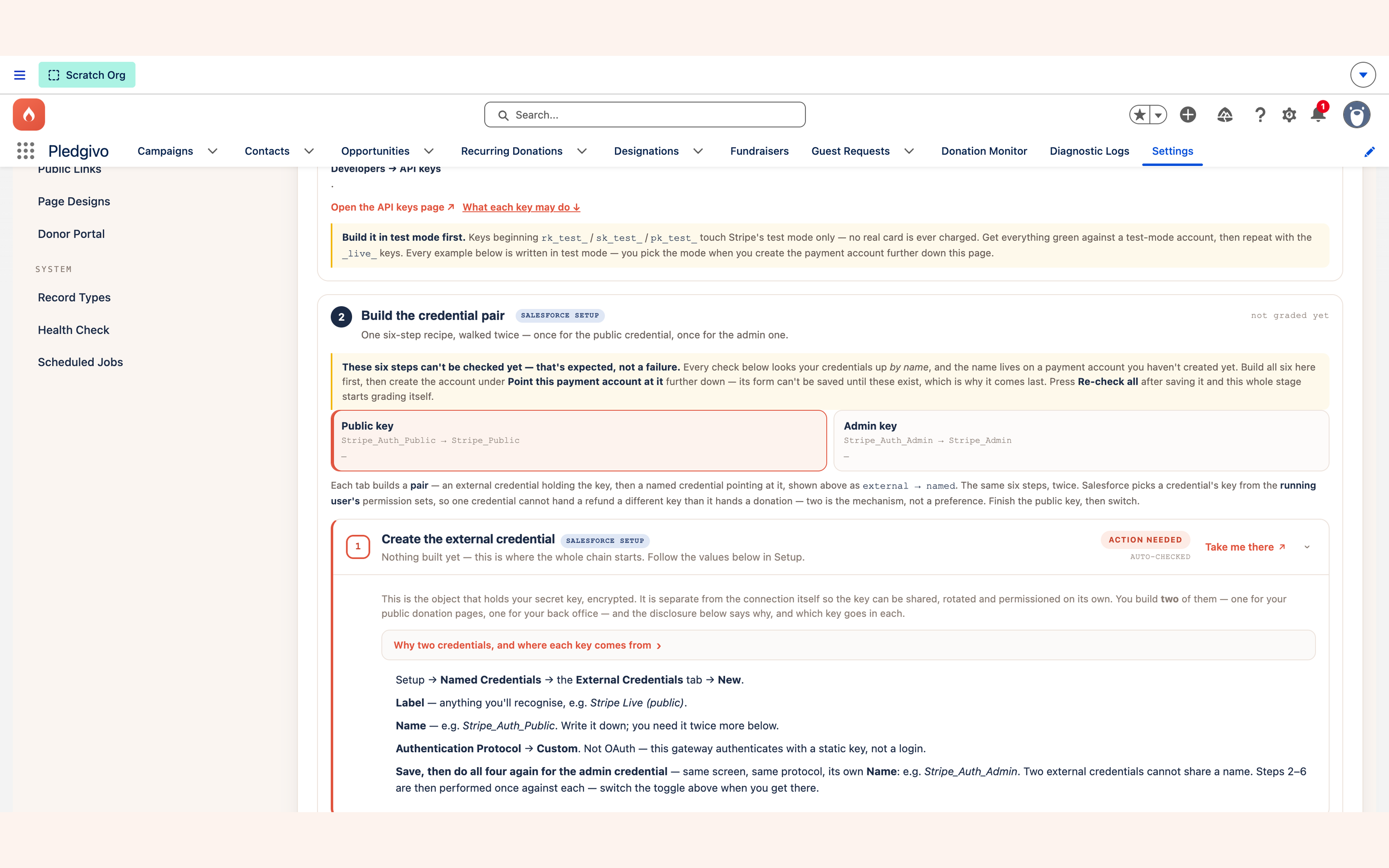The image size is (1389, 868).
Task: Click the ACTION NEEDED status badge
Action: pos(1145,540)
